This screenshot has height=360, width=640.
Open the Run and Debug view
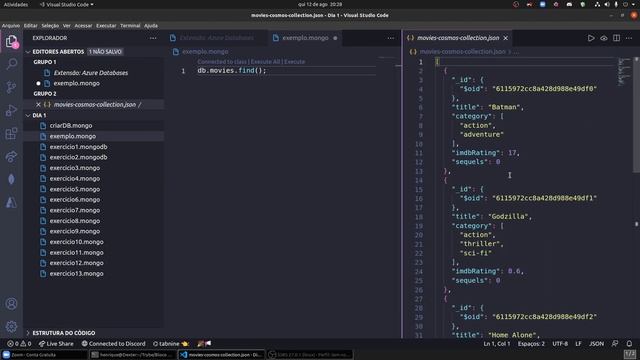(x=11, y=110)
